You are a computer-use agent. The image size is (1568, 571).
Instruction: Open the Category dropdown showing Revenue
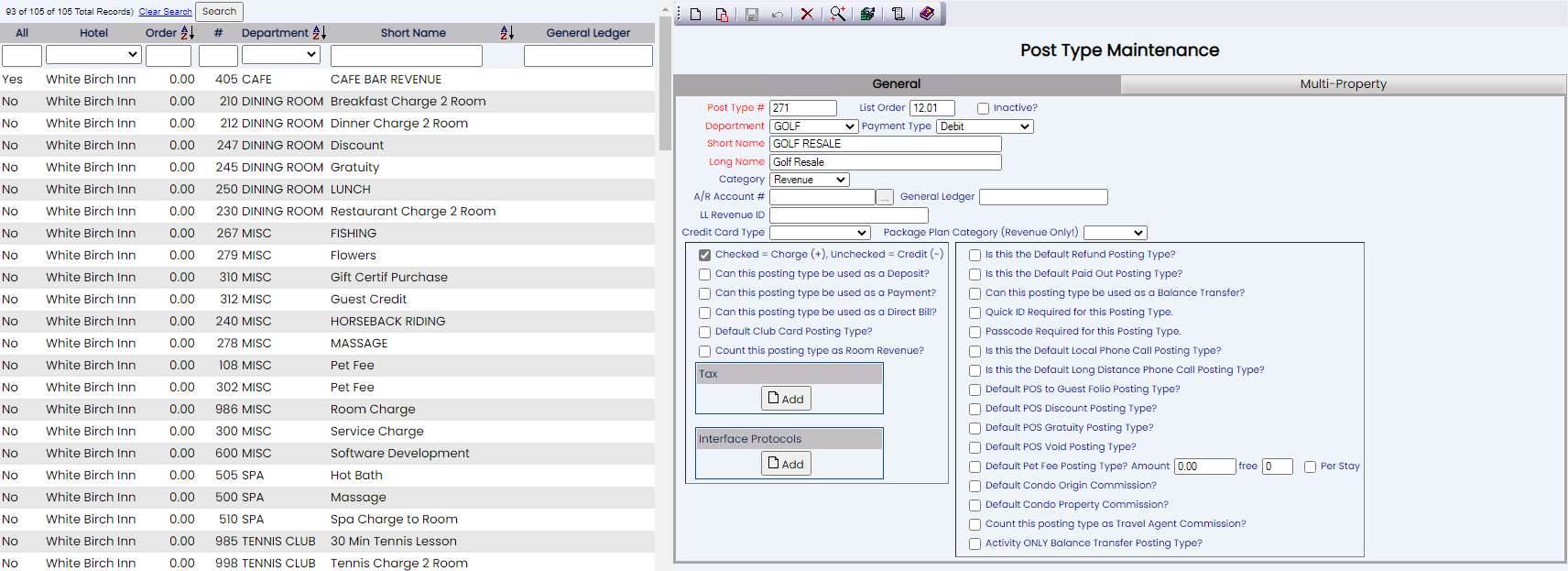tap(809, 180)
